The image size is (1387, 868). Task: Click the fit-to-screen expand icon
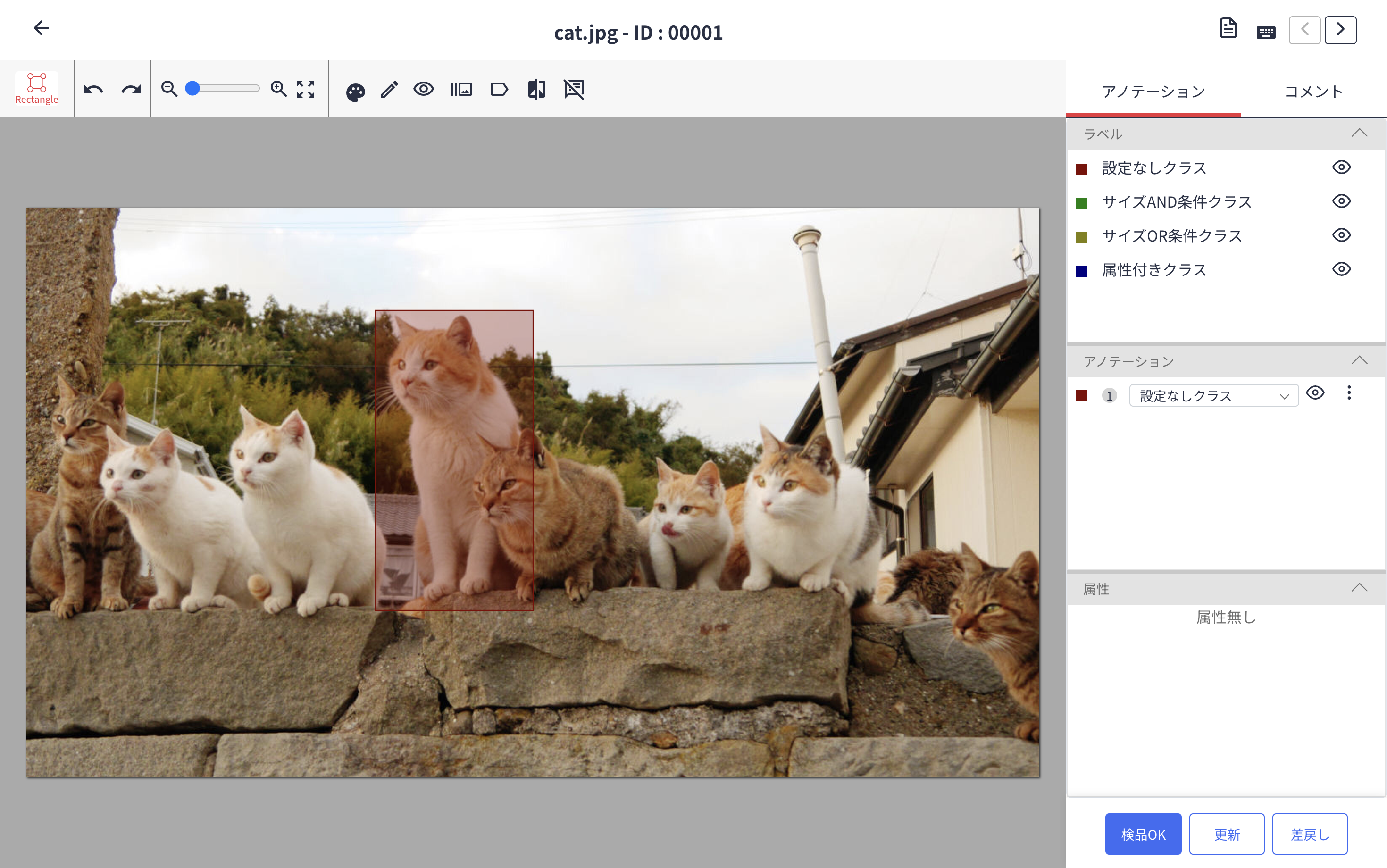pos(305,89)
